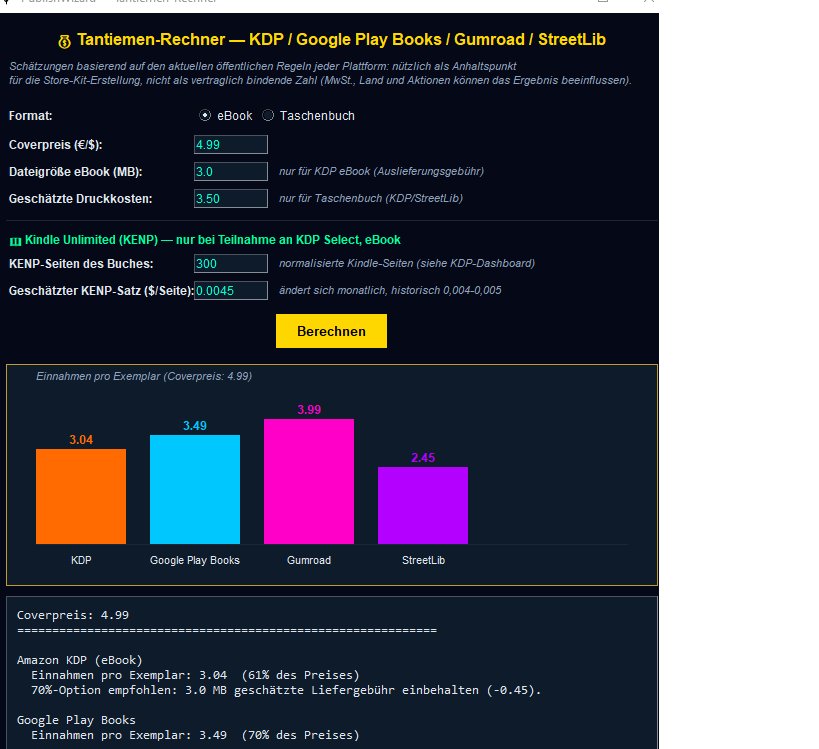The width and height of the screenshot is (819, 749).
Task: Click the 'Google Play Books' heading in results
Action: click(x=76, y=720)
